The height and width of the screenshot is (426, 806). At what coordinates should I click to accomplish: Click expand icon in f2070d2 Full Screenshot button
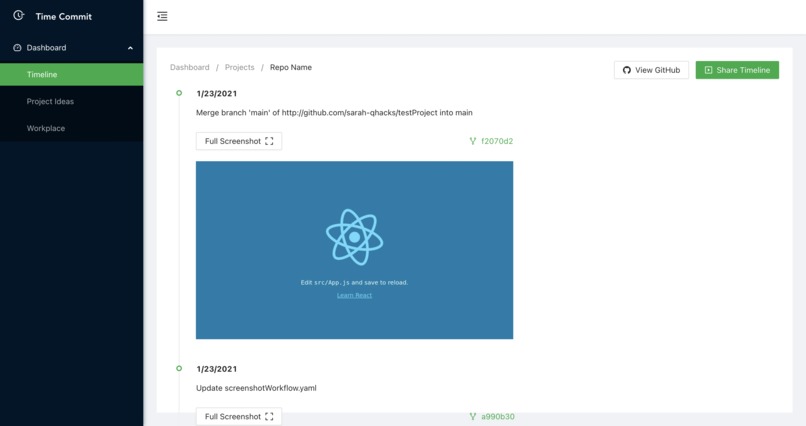(269, 141)
